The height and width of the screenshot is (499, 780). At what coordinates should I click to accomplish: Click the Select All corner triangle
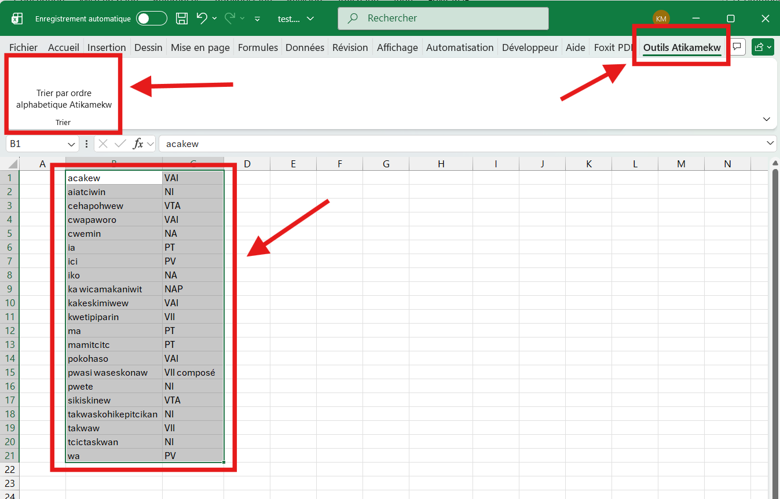(x=13, y=164)
